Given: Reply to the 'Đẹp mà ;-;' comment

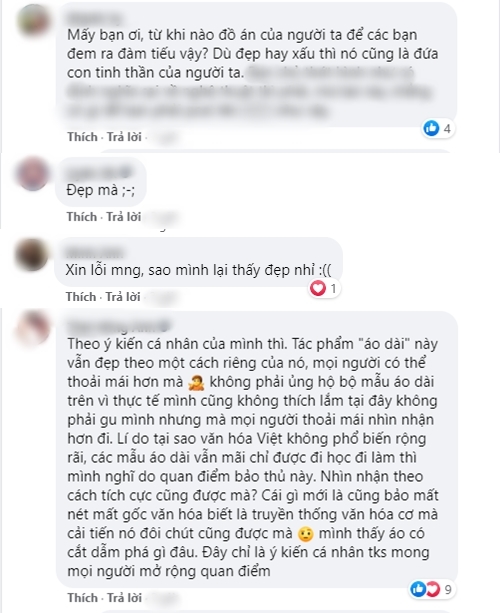Looking at the screenshot, I should click(x=124, y=217).
